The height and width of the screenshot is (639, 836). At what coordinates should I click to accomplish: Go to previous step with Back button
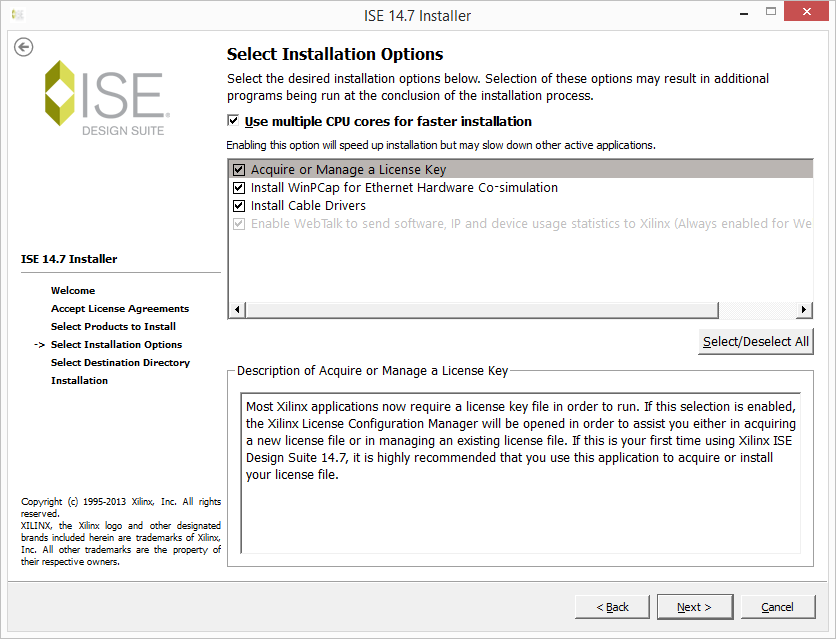pyautogui.click(x=612, y=607)
